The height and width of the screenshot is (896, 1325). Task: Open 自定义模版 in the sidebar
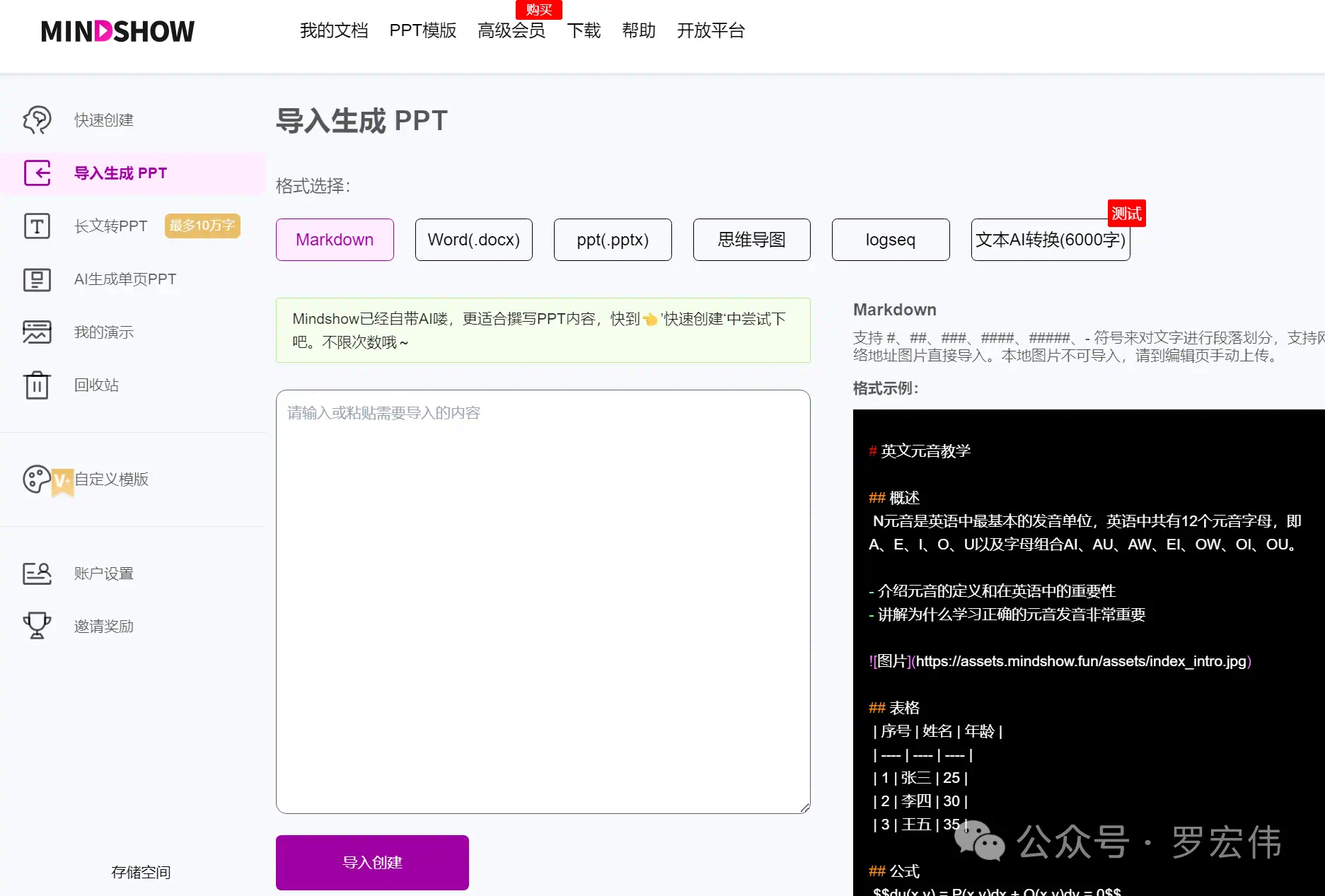[112, 479]
